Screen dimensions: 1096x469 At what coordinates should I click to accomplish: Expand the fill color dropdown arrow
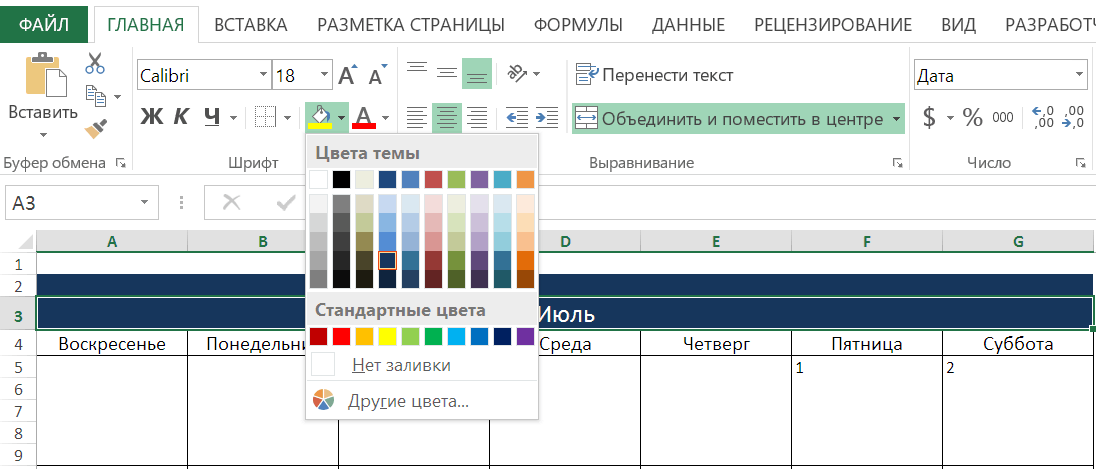pos(341,117)
